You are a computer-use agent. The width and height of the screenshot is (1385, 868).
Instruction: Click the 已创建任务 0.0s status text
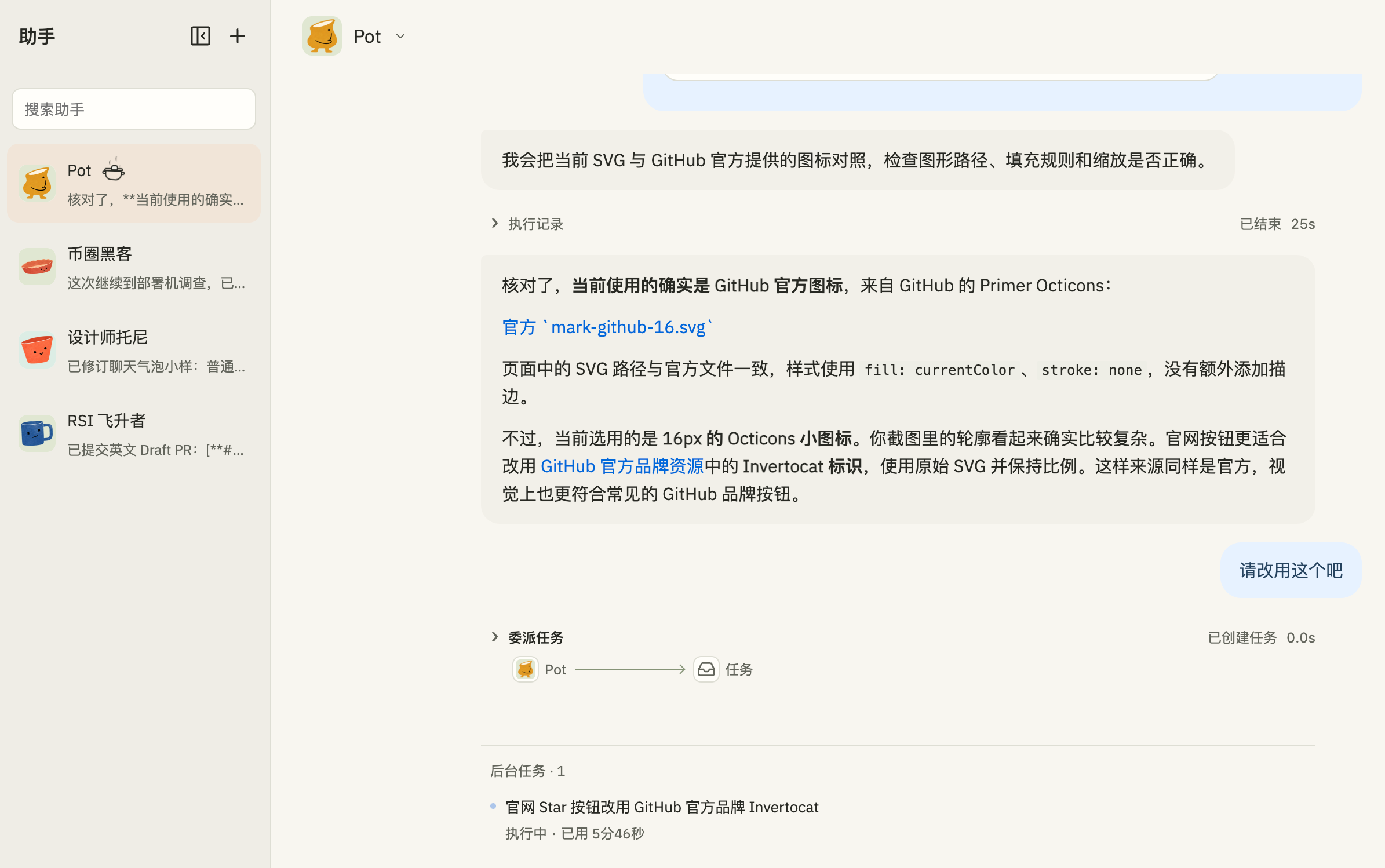[1261, 637]
